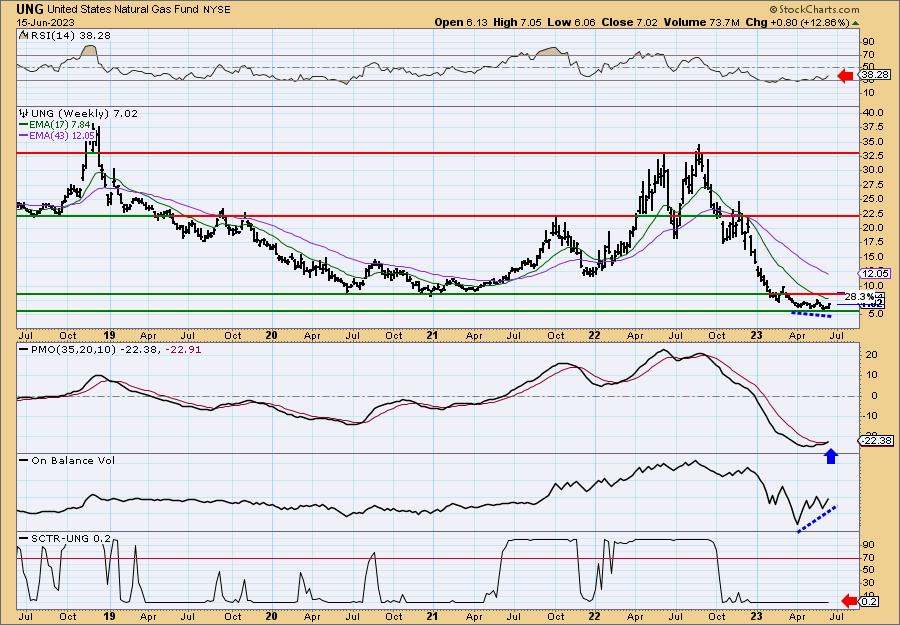Image resolution: width=900 pixels, height=625 pixels.
Task: Click the Volume 73.7M value
Action: [699, 22]
